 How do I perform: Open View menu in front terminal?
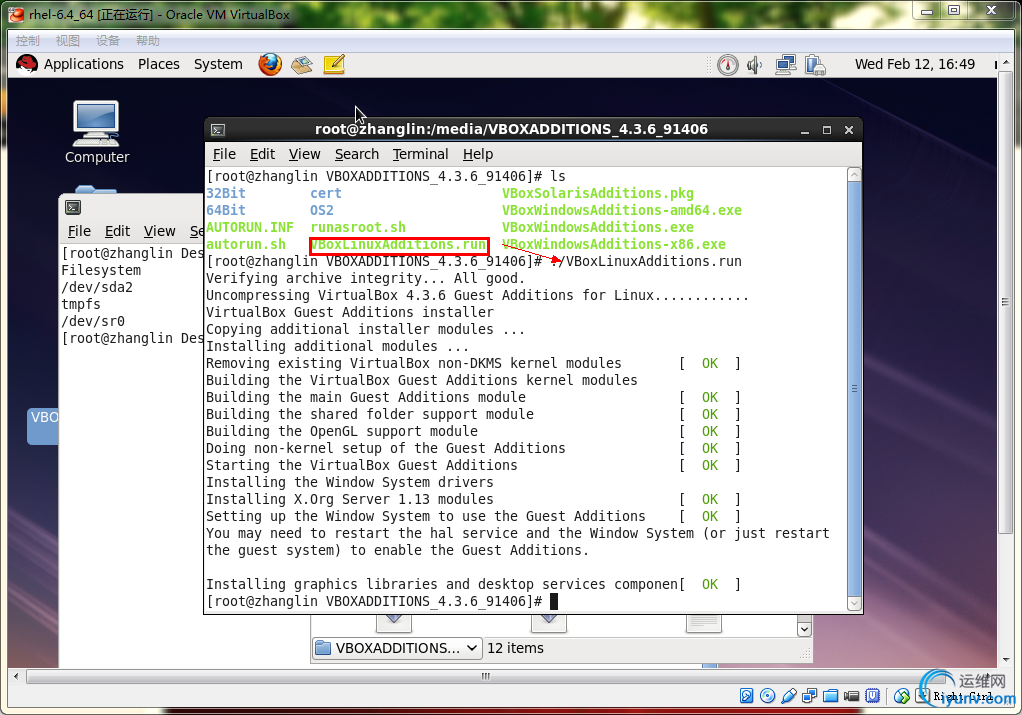(x=304, y=154)
